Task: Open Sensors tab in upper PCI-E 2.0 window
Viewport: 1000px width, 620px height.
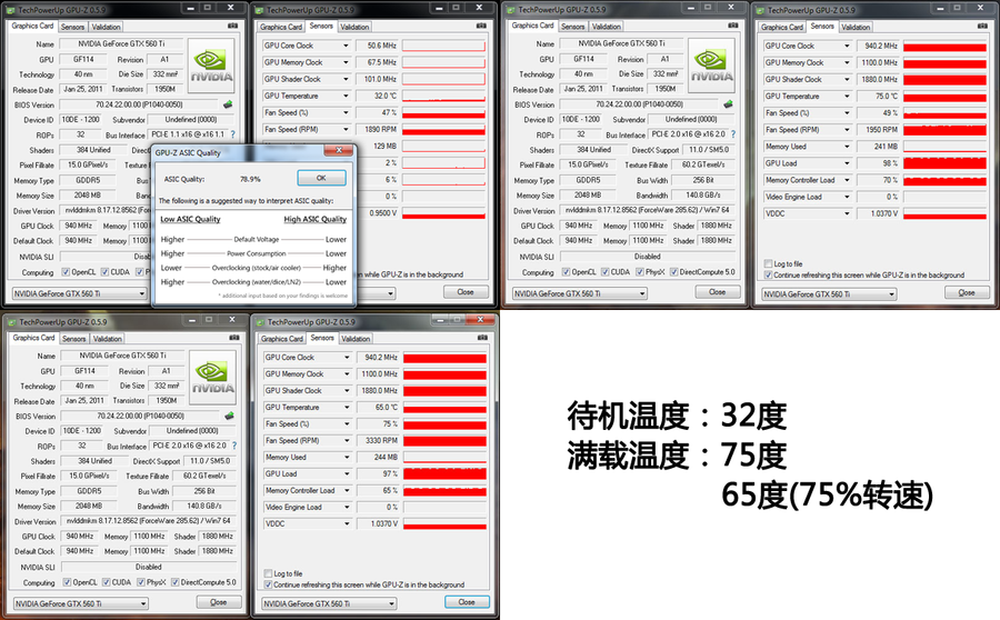Action: click(573, 26)
